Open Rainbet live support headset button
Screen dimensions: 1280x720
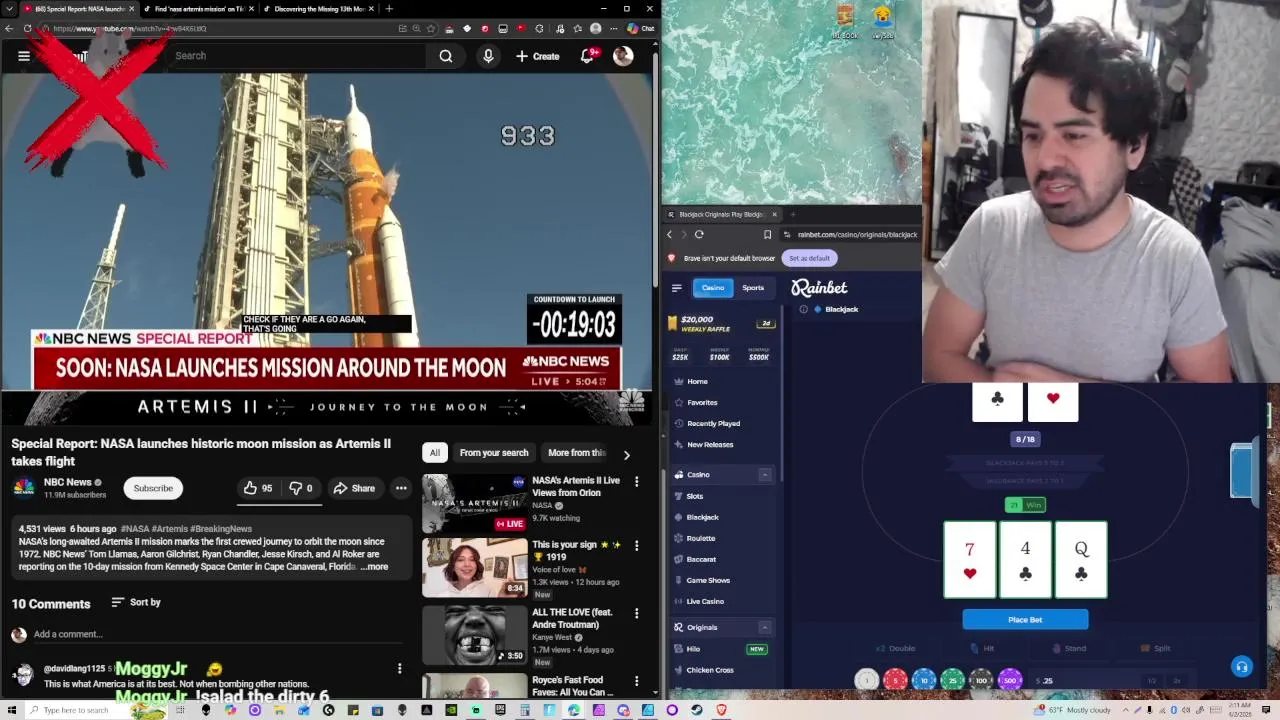pyautogui.click(x=1242, y=667)
